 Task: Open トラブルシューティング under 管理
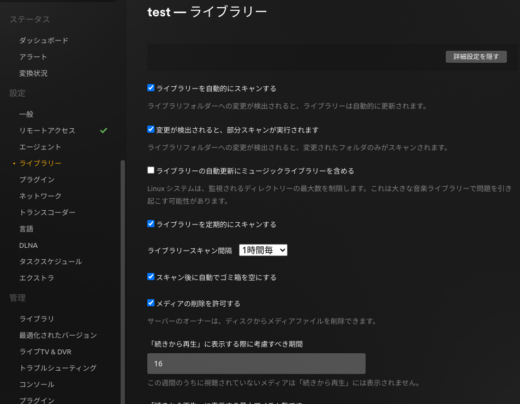click(x=58, y=368)
